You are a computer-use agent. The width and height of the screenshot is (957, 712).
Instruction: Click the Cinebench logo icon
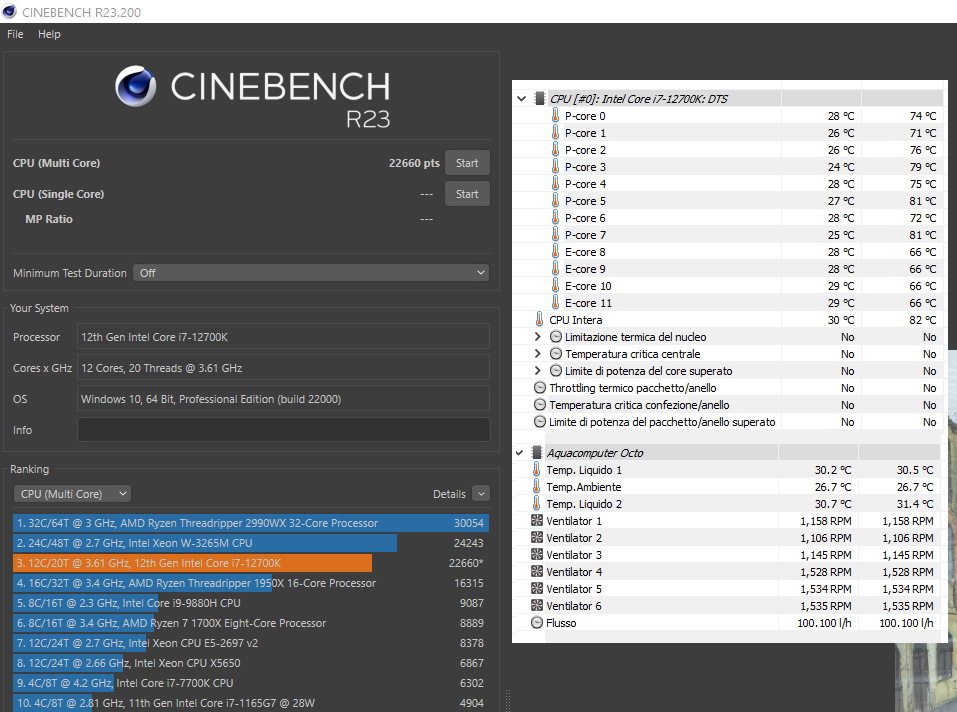135,86
